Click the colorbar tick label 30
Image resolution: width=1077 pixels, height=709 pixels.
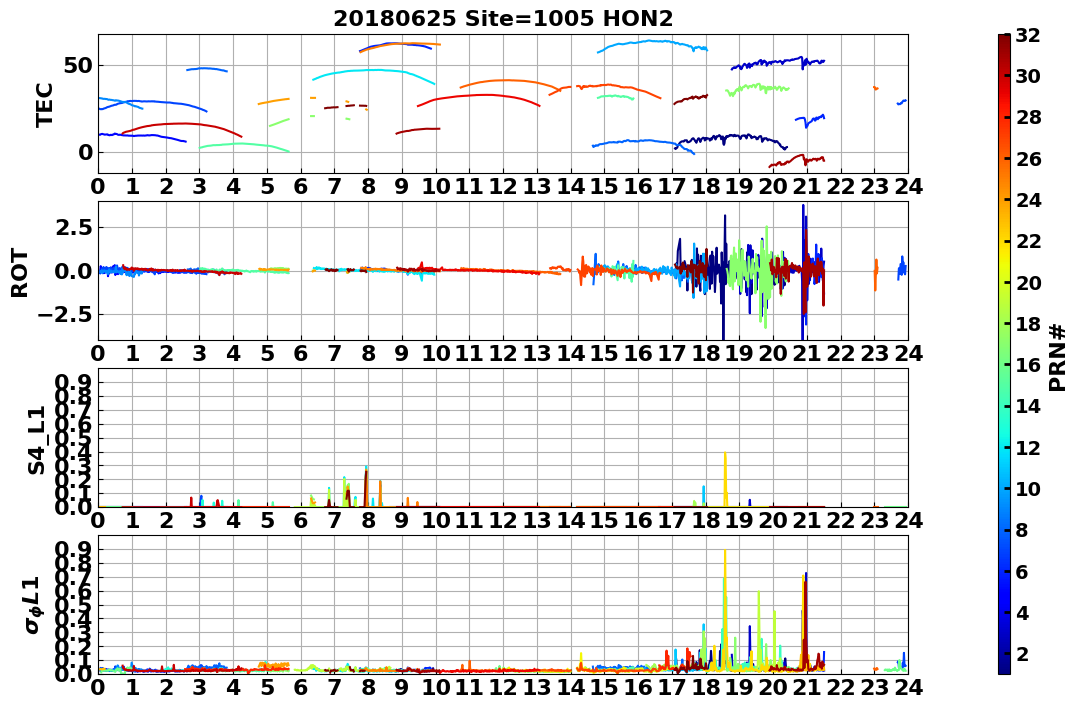[x=1028, y=76]
